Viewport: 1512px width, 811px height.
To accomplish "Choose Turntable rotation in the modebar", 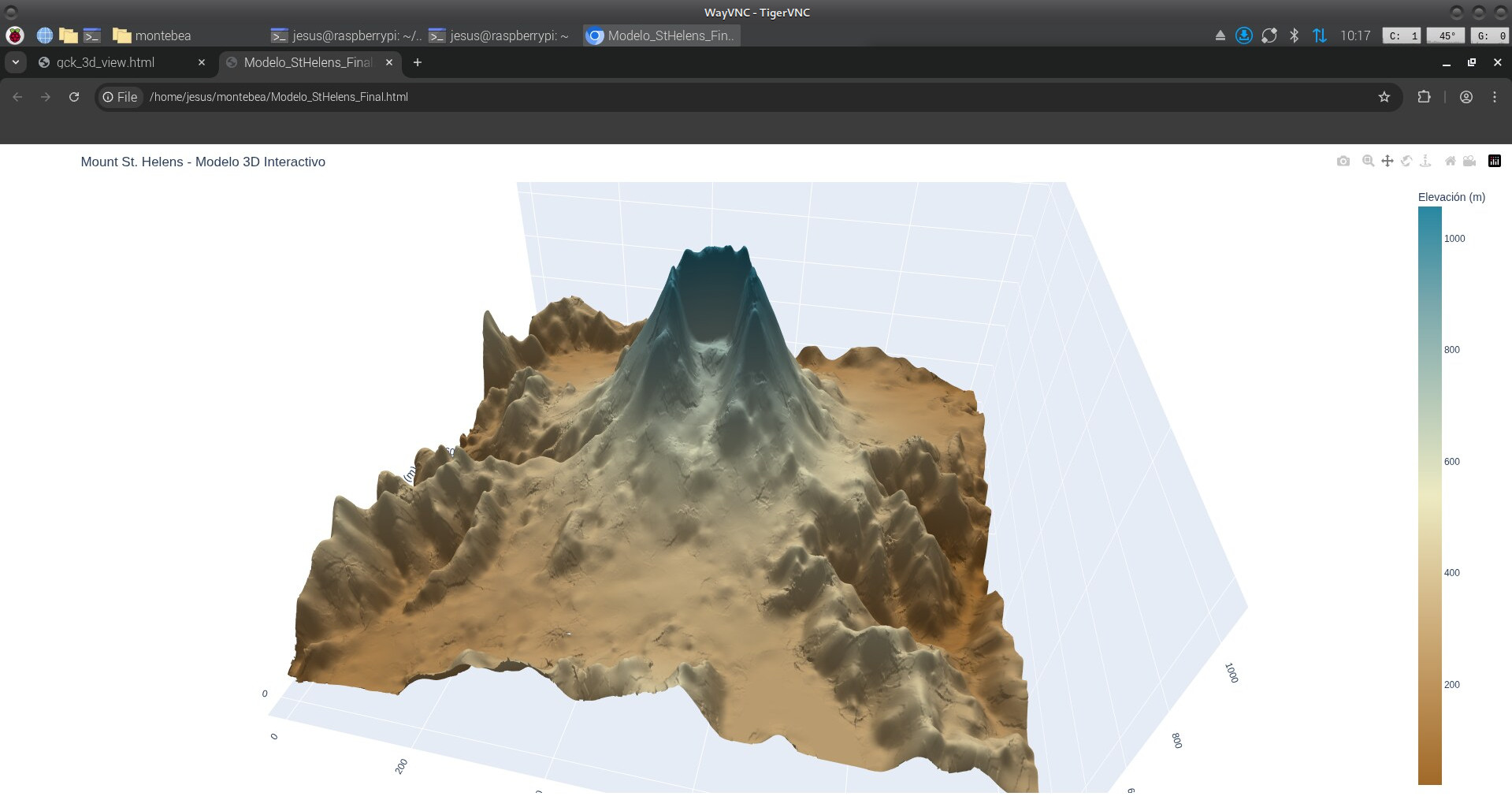I will [1425, 161].
